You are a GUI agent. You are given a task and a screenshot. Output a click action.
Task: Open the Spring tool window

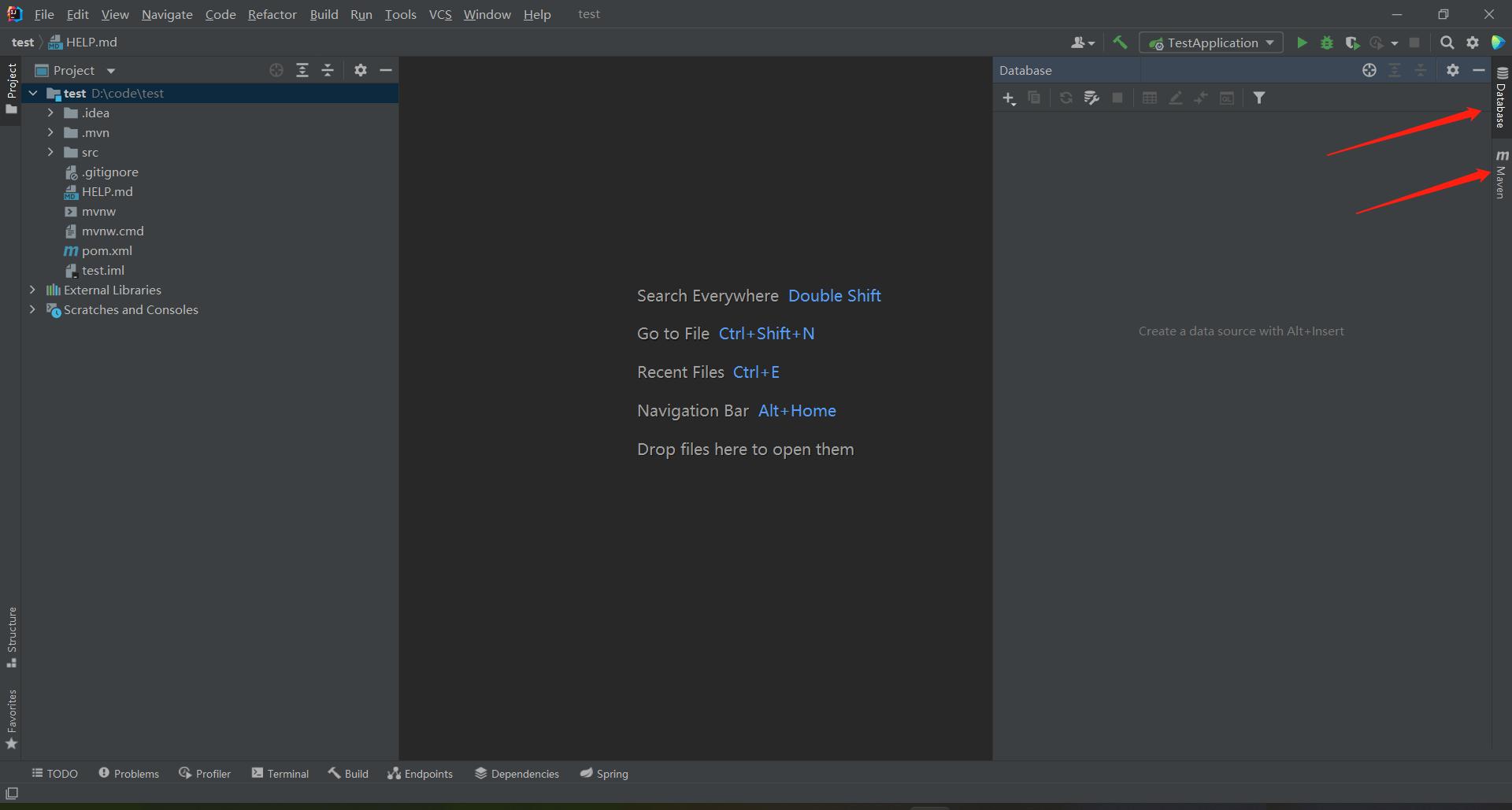[604, 774]
